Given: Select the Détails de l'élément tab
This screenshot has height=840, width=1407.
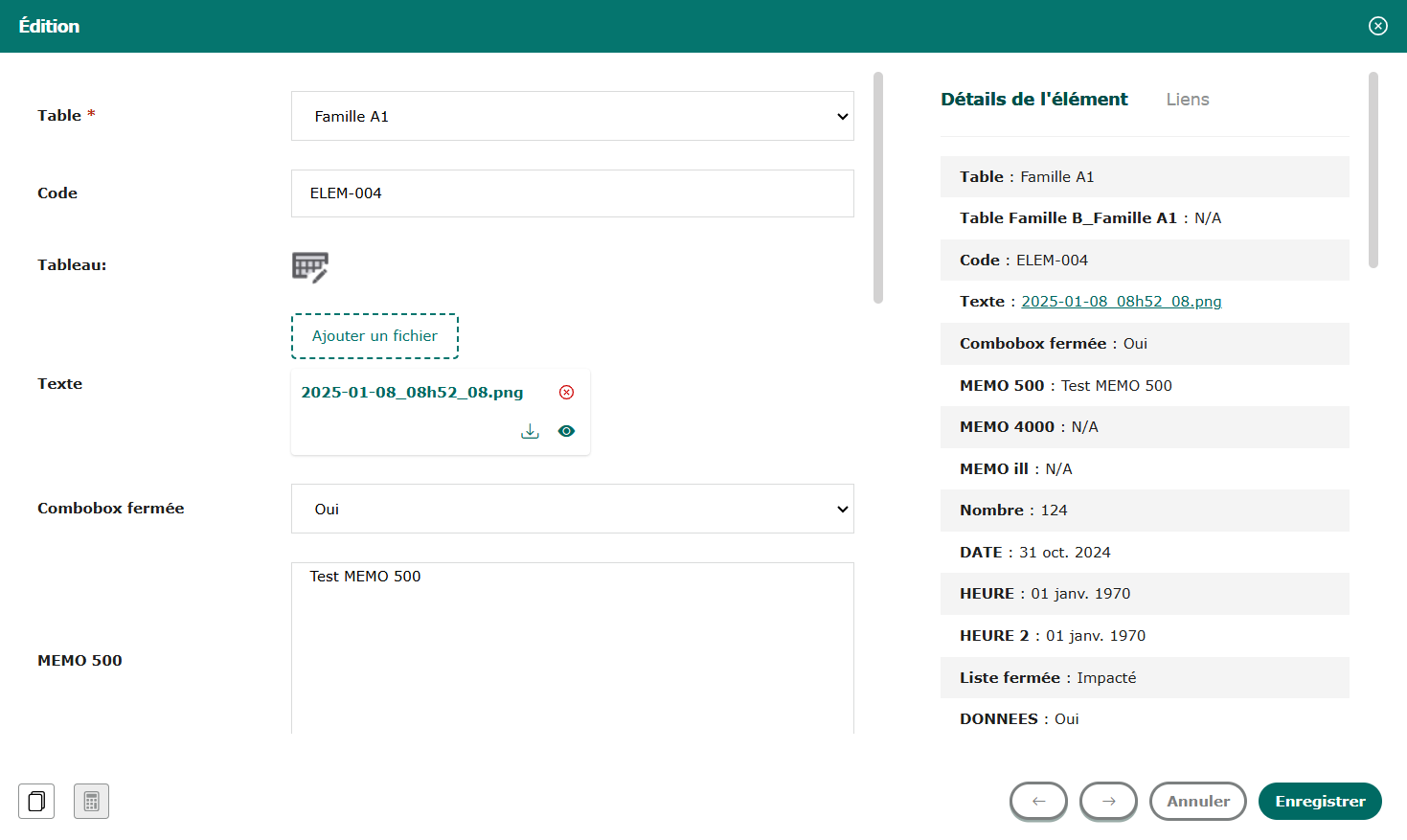Looking at the screenshot, I should point(1034,100).
